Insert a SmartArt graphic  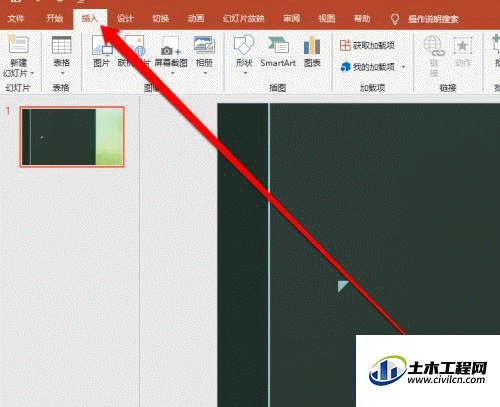pyautogui.click(x=278, y=50)
